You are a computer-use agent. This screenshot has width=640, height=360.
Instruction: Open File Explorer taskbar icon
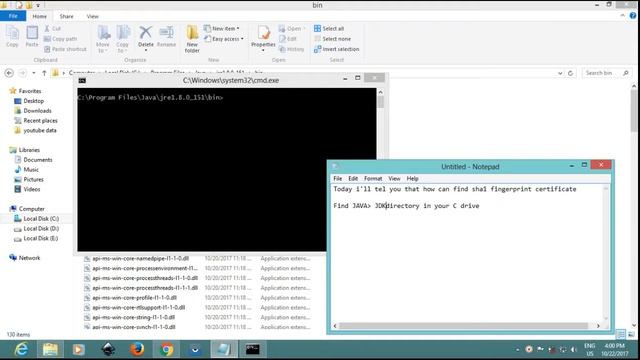tap(50, 349)
